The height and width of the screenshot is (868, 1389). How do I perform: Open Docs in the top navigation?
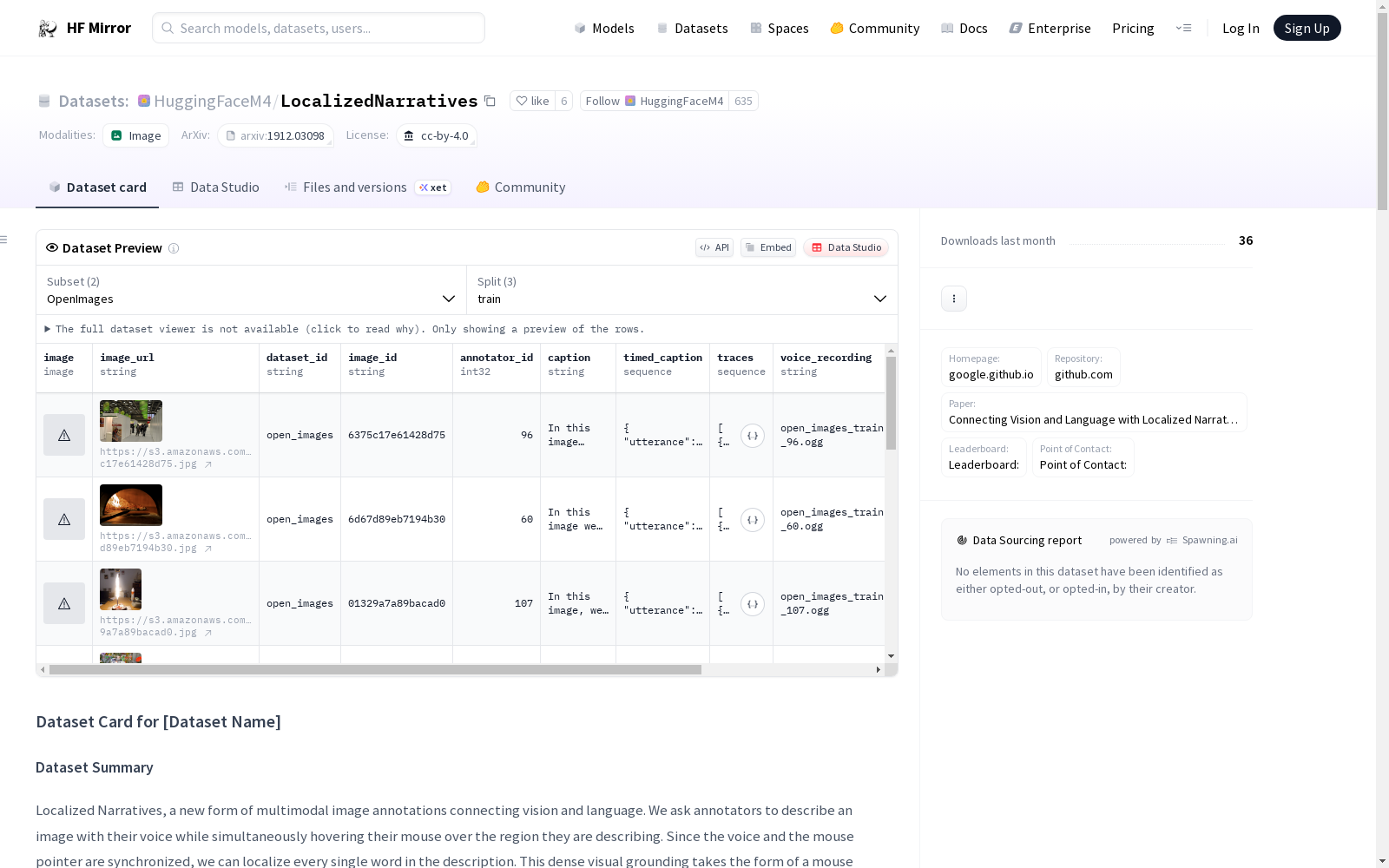click(964, 29)
